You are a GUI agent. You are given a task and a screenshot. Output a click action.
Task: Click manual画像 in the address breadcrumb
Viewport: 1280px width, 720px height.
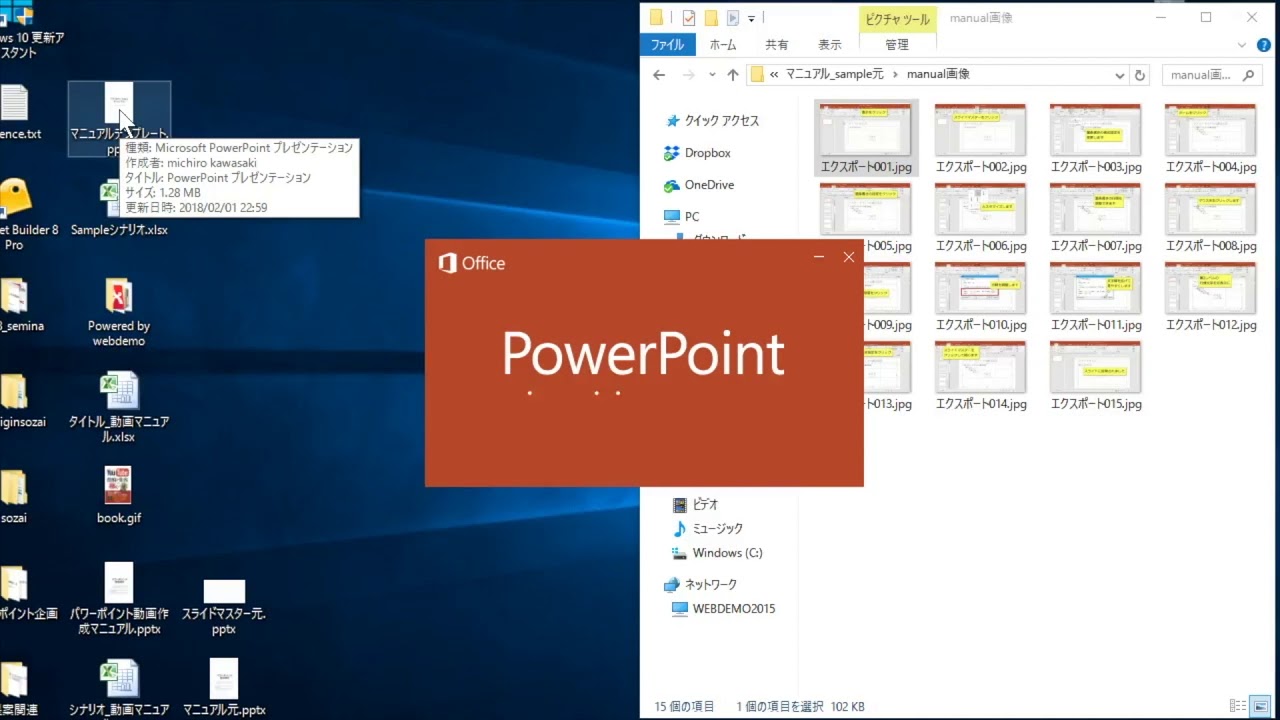[x=938, y=74]
